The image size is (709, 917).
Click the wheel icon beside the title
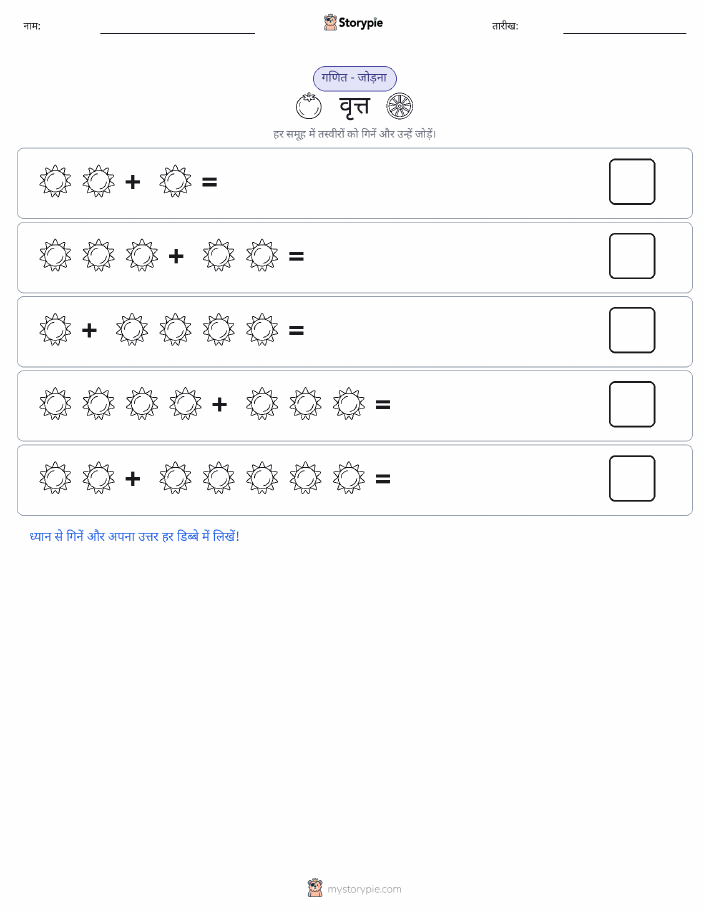400,106
